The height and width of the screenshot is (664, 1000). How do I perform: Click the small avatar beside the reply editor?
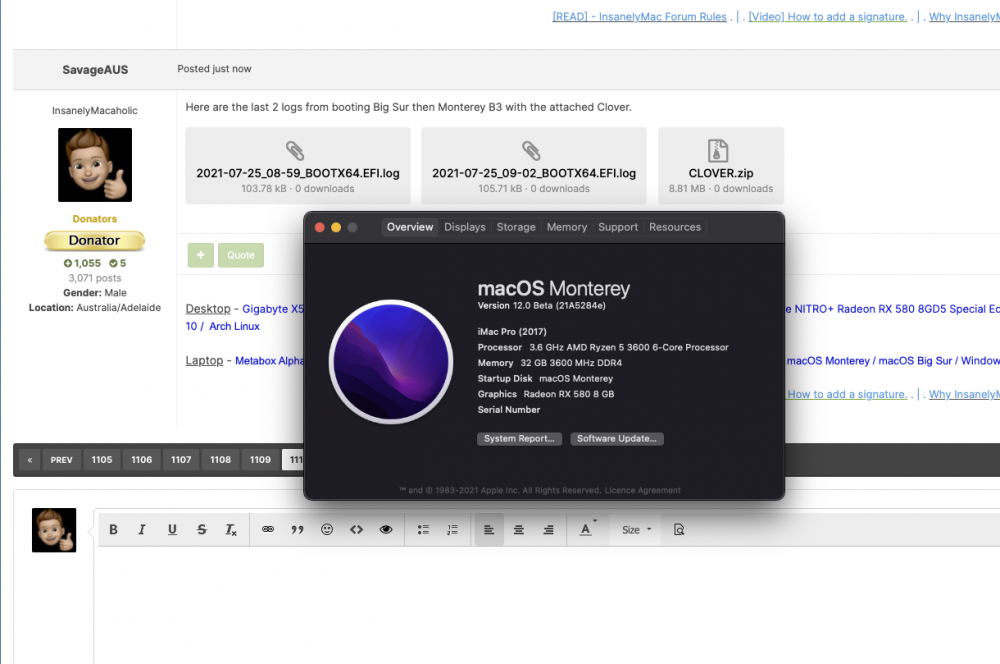click(54, 530)
